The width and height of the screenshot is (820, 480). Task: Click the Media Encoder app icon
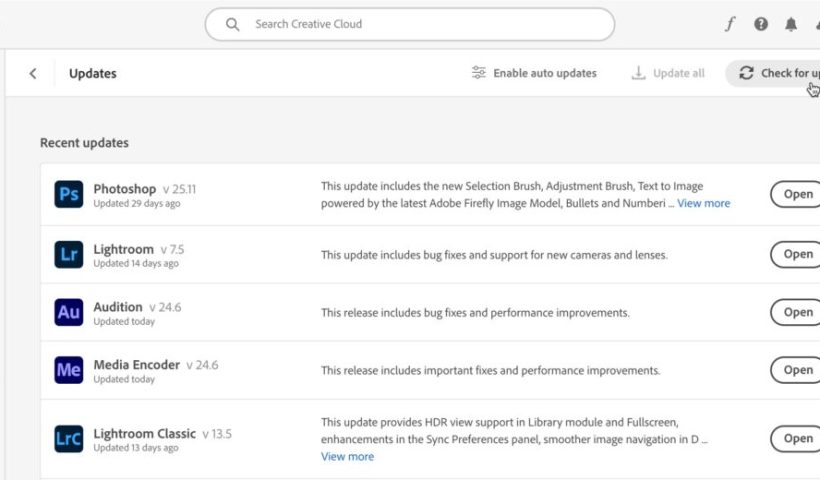[69, 371]
